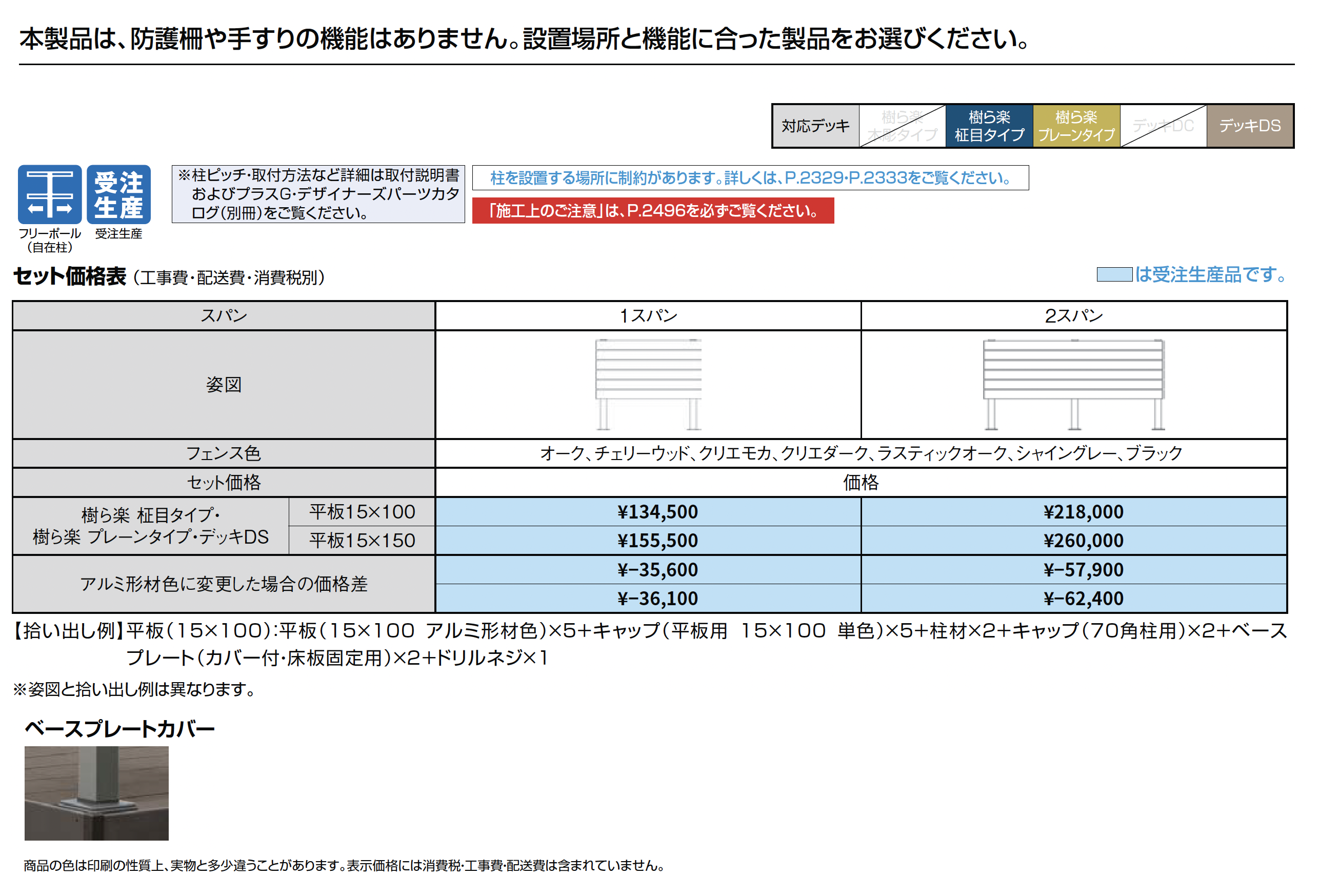Select the デッキDS tab

click(1250, 126)
